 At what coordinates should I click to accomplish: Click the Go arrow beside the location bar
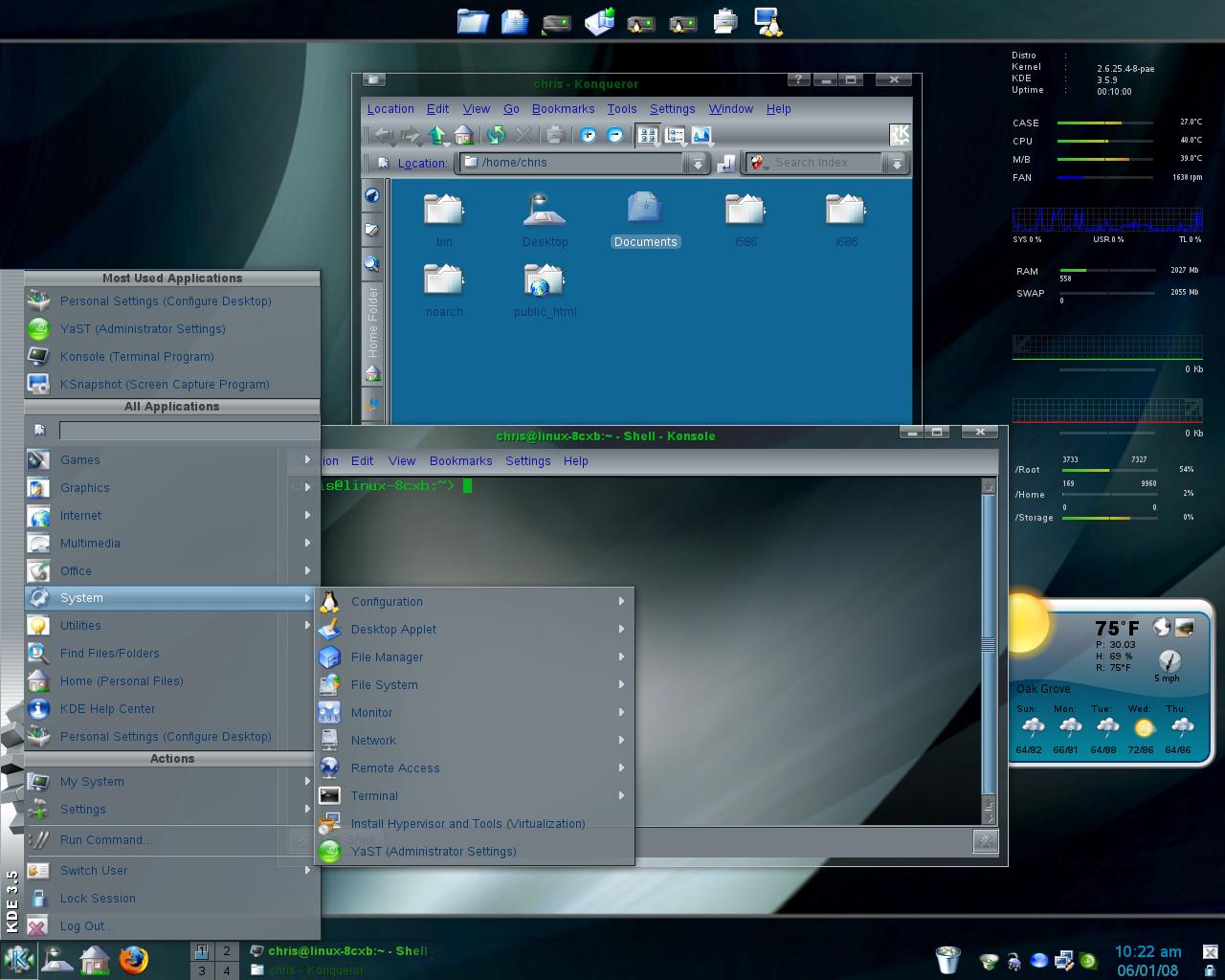(x=726, y=163)
